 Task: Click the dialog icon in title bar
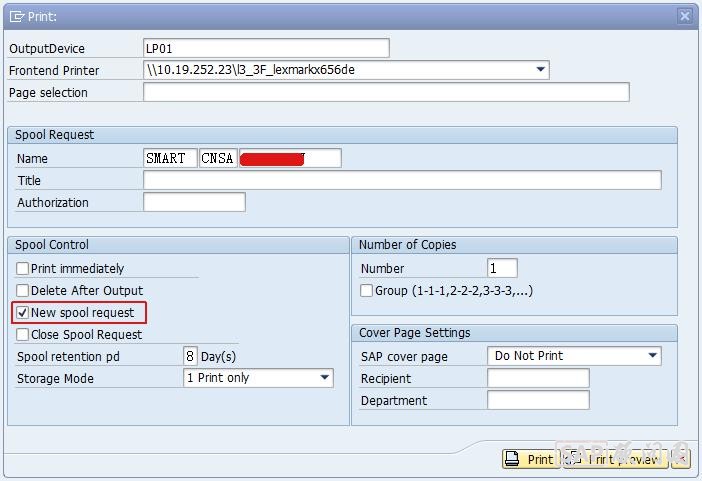(x=17, y=16)
